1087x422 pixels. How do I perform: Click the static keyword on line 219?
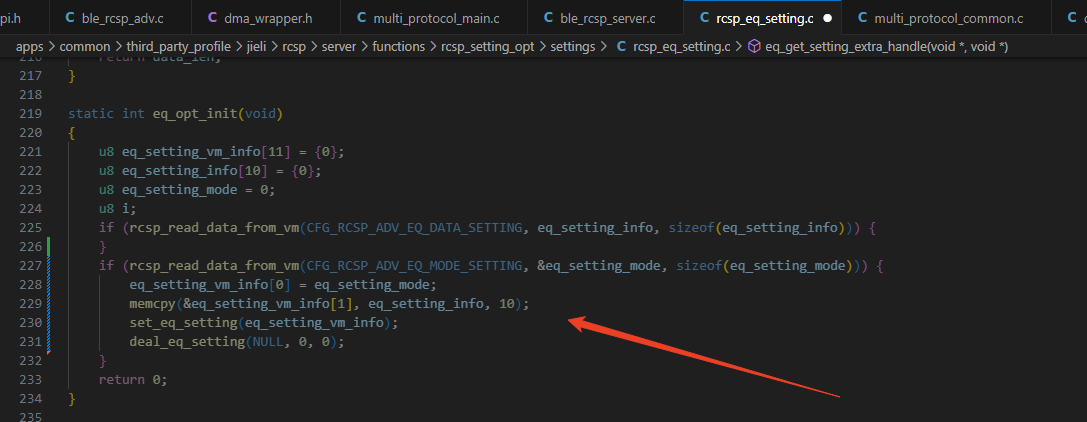(92, 114)
